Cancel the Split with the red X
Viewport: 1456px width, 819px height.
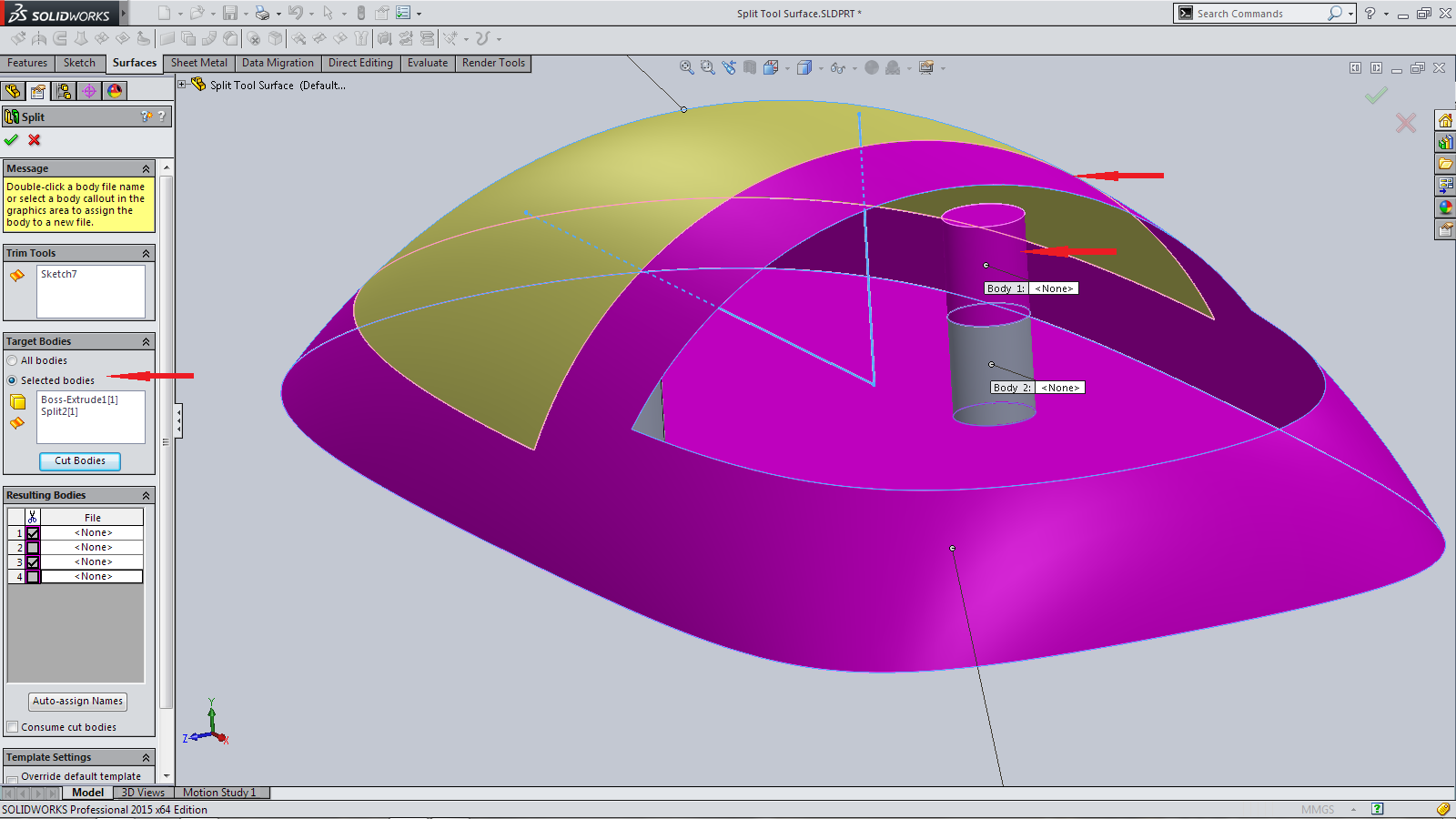click(35, 140)
